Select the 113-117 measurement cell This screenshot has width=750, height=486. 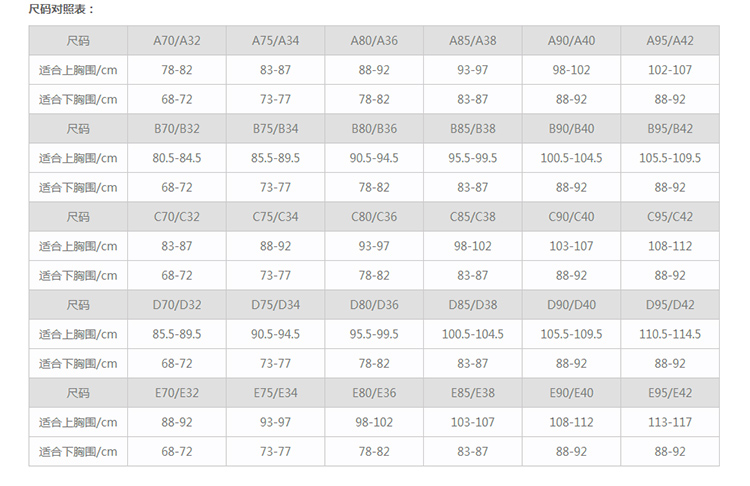point(670,422)
